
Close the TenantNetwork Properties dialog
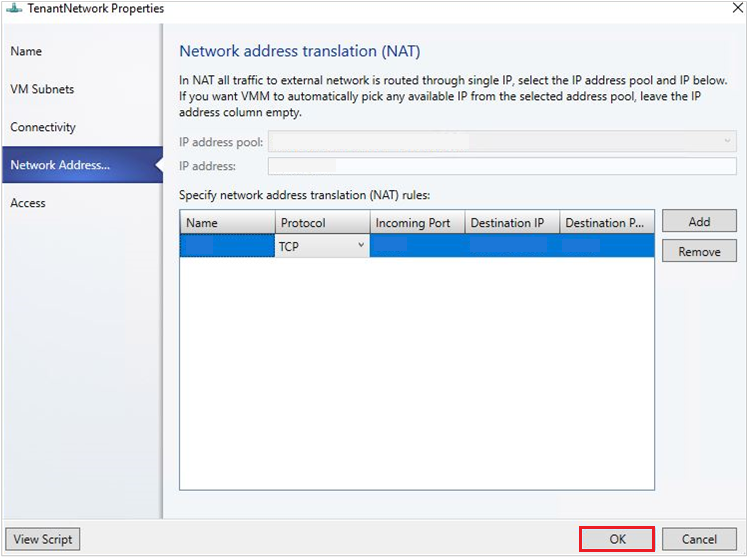click(738, 8)
